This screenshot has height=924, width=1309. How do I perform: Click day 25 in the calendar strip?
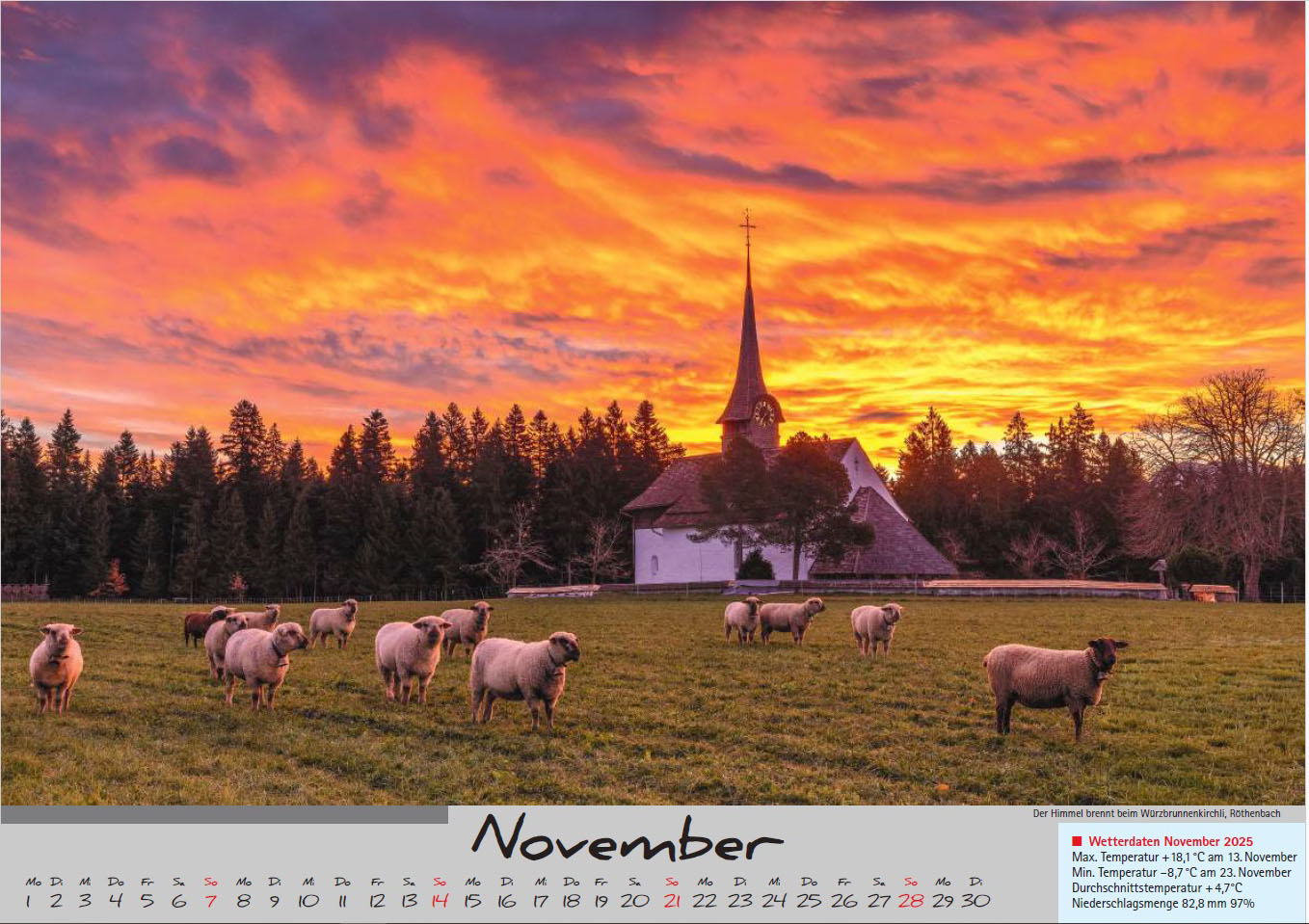pos(809,901)
